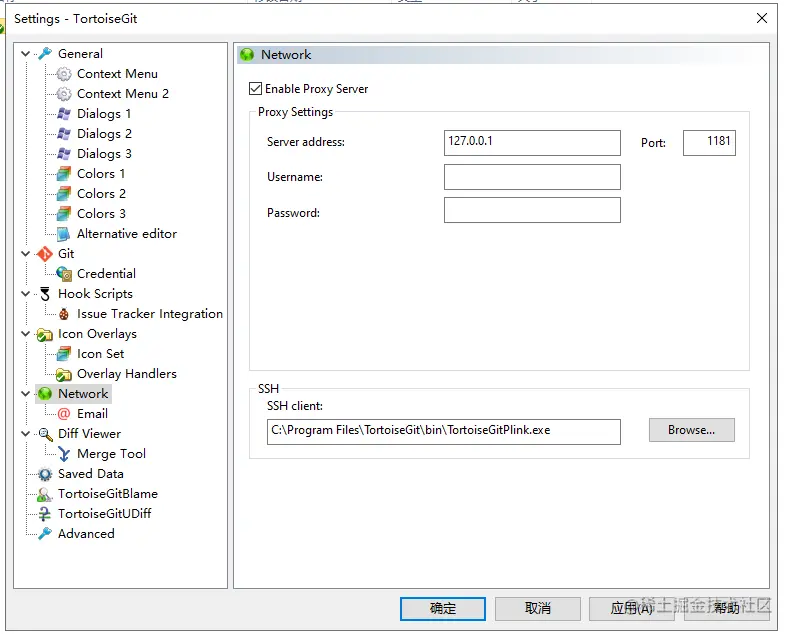The image size is (791, 634).
Task: Click the Overlay Handlers folder icon
Action: 64,374
